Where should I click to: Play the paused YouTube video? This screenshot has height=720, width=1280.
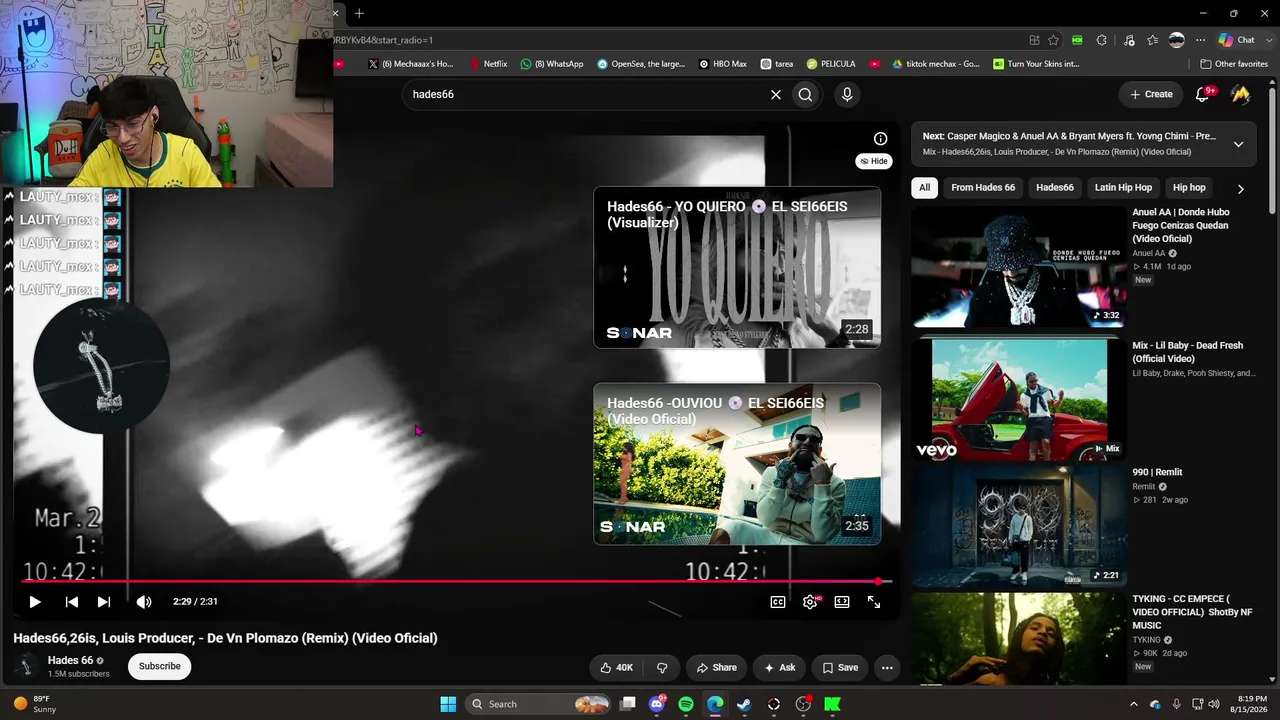click(35, 602)
